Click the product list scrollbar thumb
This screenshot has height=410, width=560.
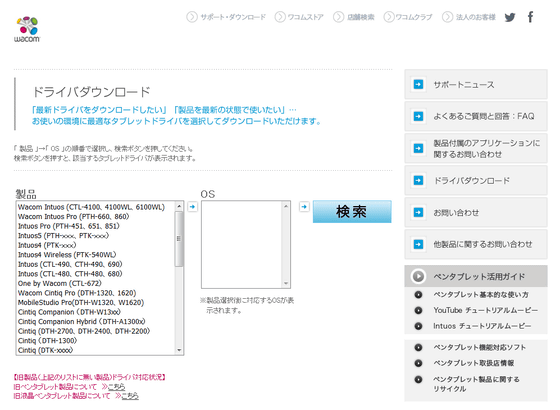tap(179, 239)
